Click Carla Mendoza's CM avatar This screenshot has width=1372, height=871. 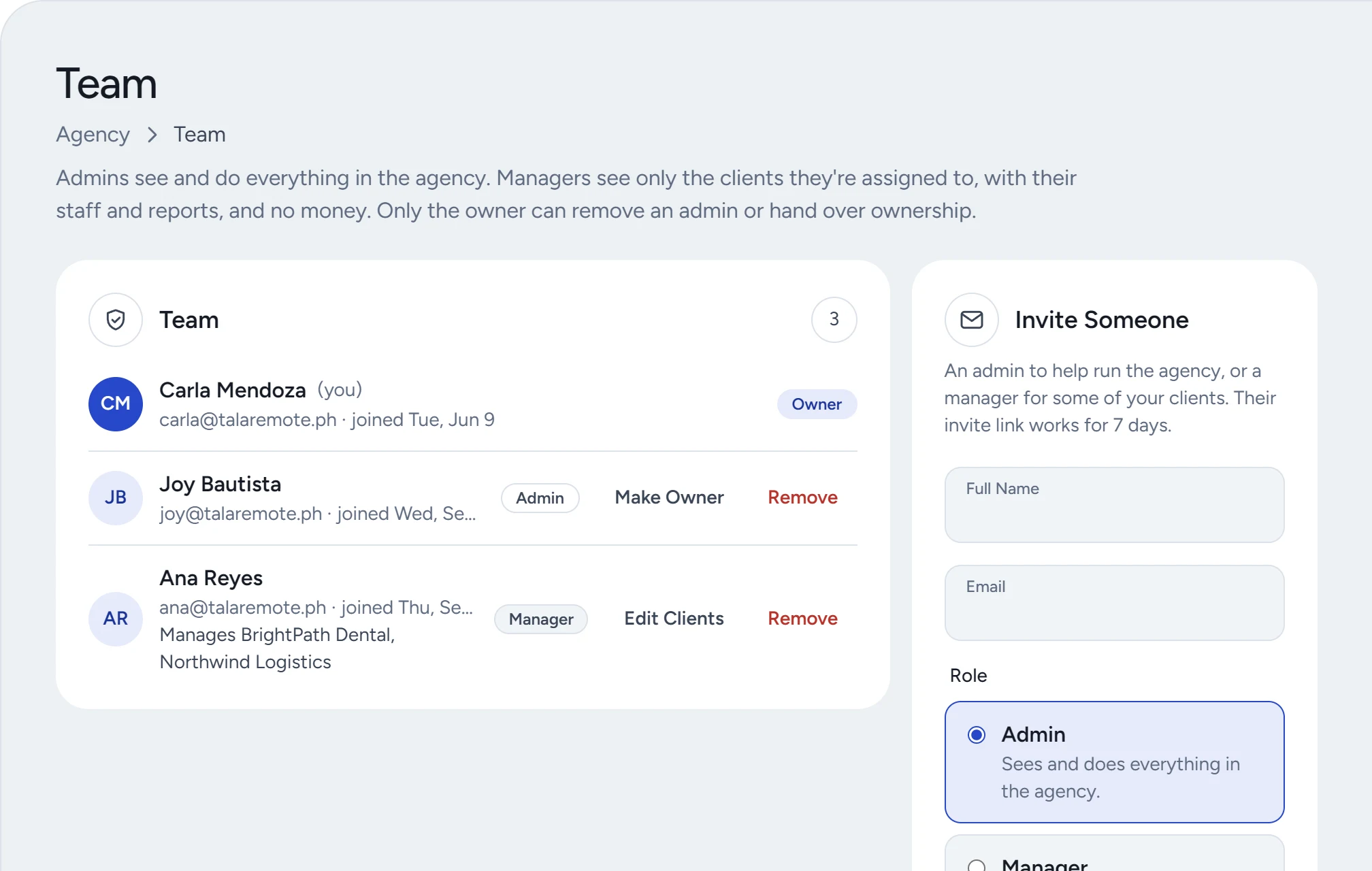coord(116,404)
